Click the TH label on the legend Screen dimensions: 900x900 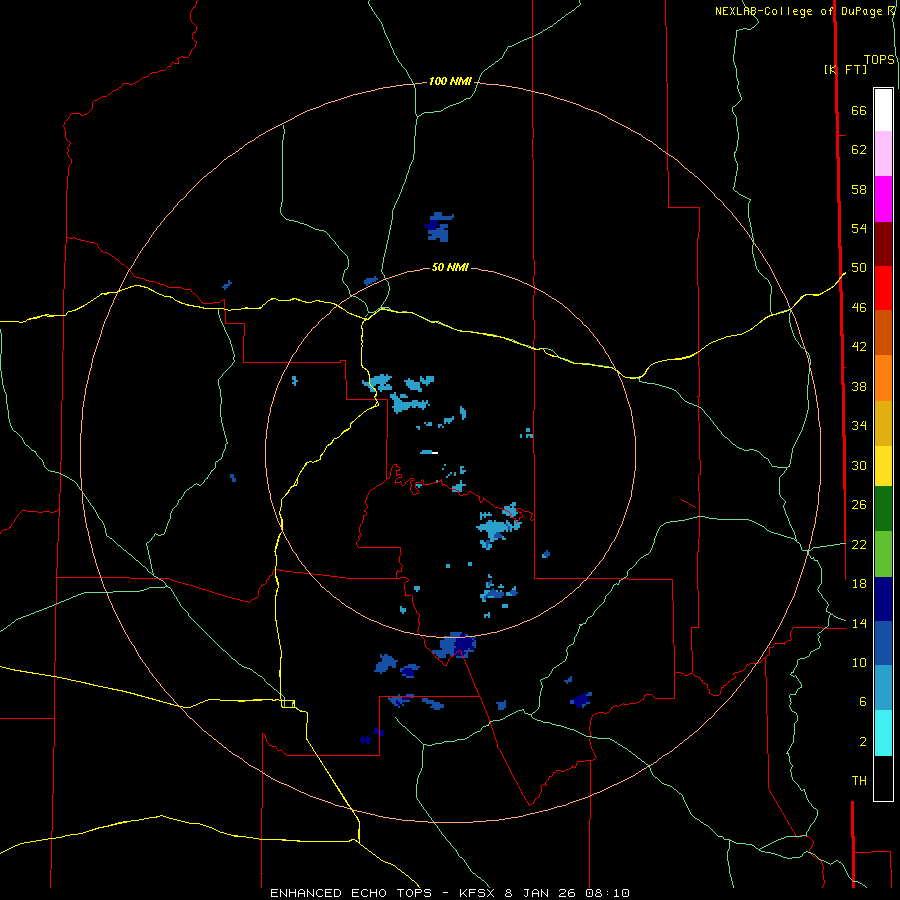[859, 780]
